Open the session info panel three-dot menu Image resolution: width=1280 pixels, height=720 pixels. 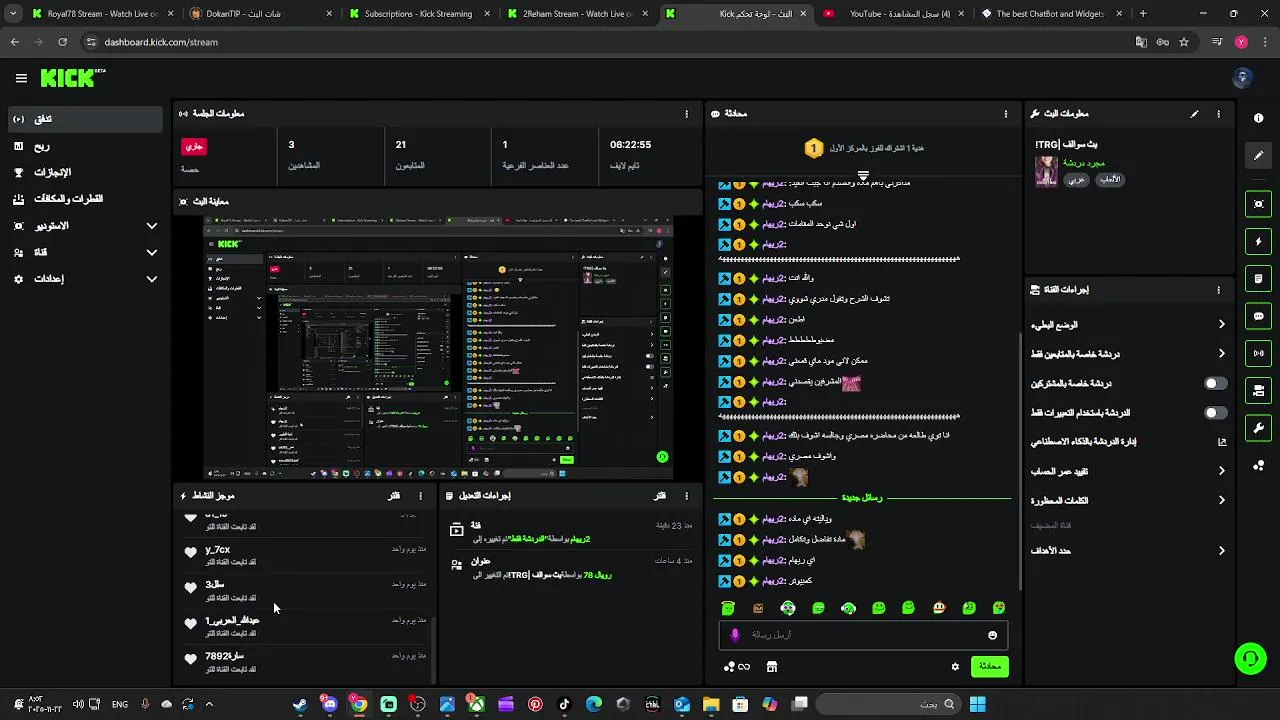pos(686,114)
